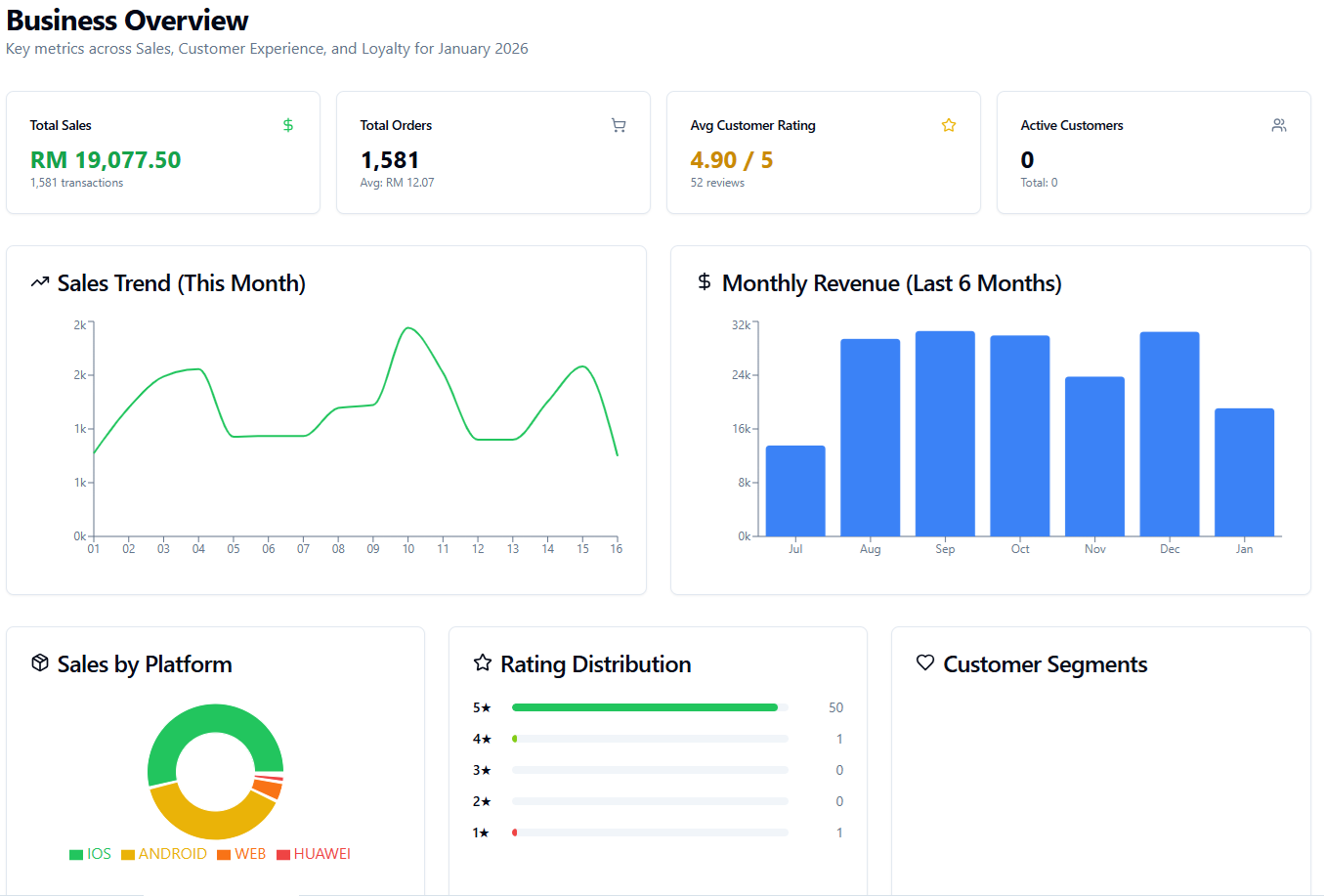Click the star icon in Avg Customer Rating card
Screen dimensions: 1324x896
949,125
